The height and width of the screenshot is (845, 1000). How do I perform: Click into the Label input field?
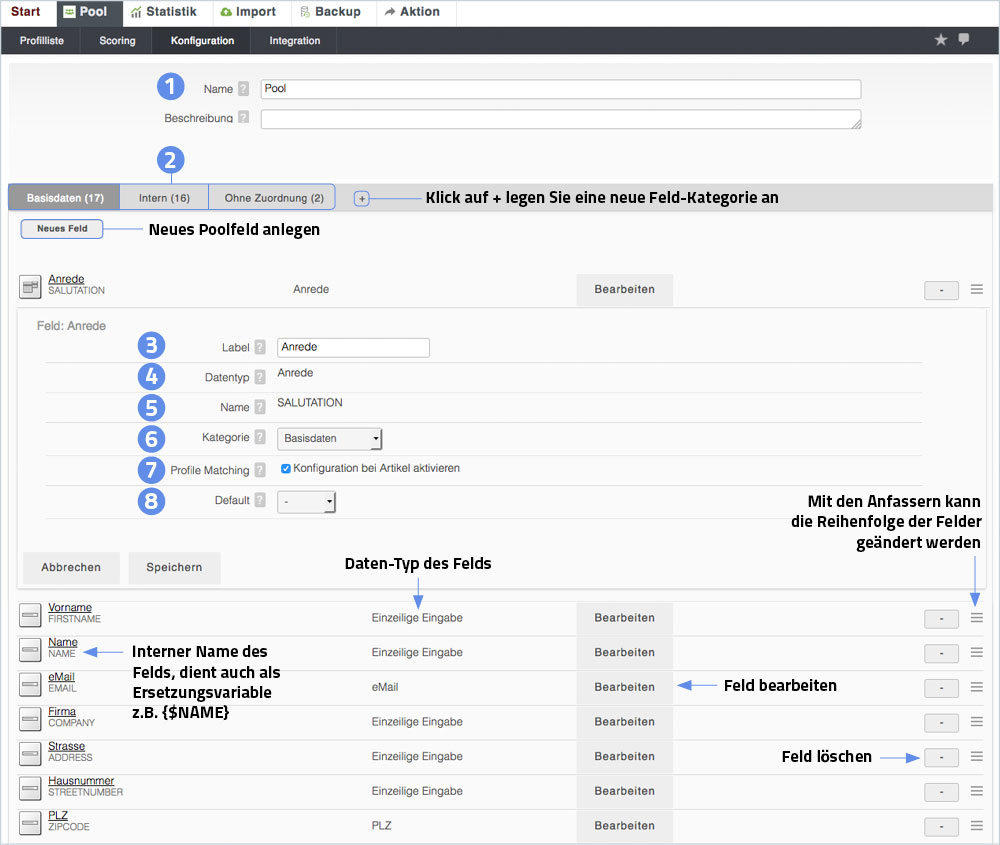click(353, 348)
